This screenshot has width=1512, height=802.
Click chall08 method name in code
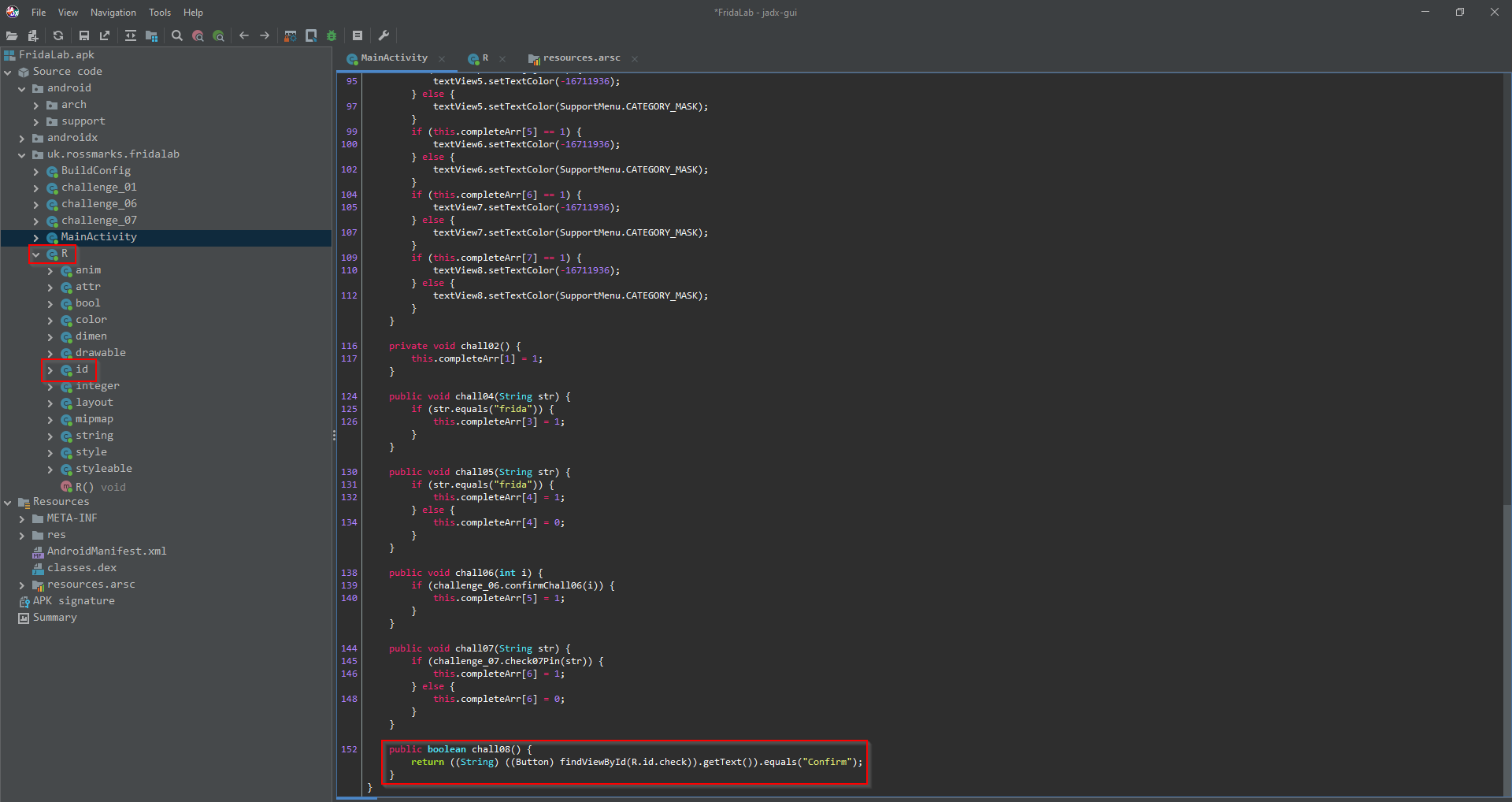point(493,749)
